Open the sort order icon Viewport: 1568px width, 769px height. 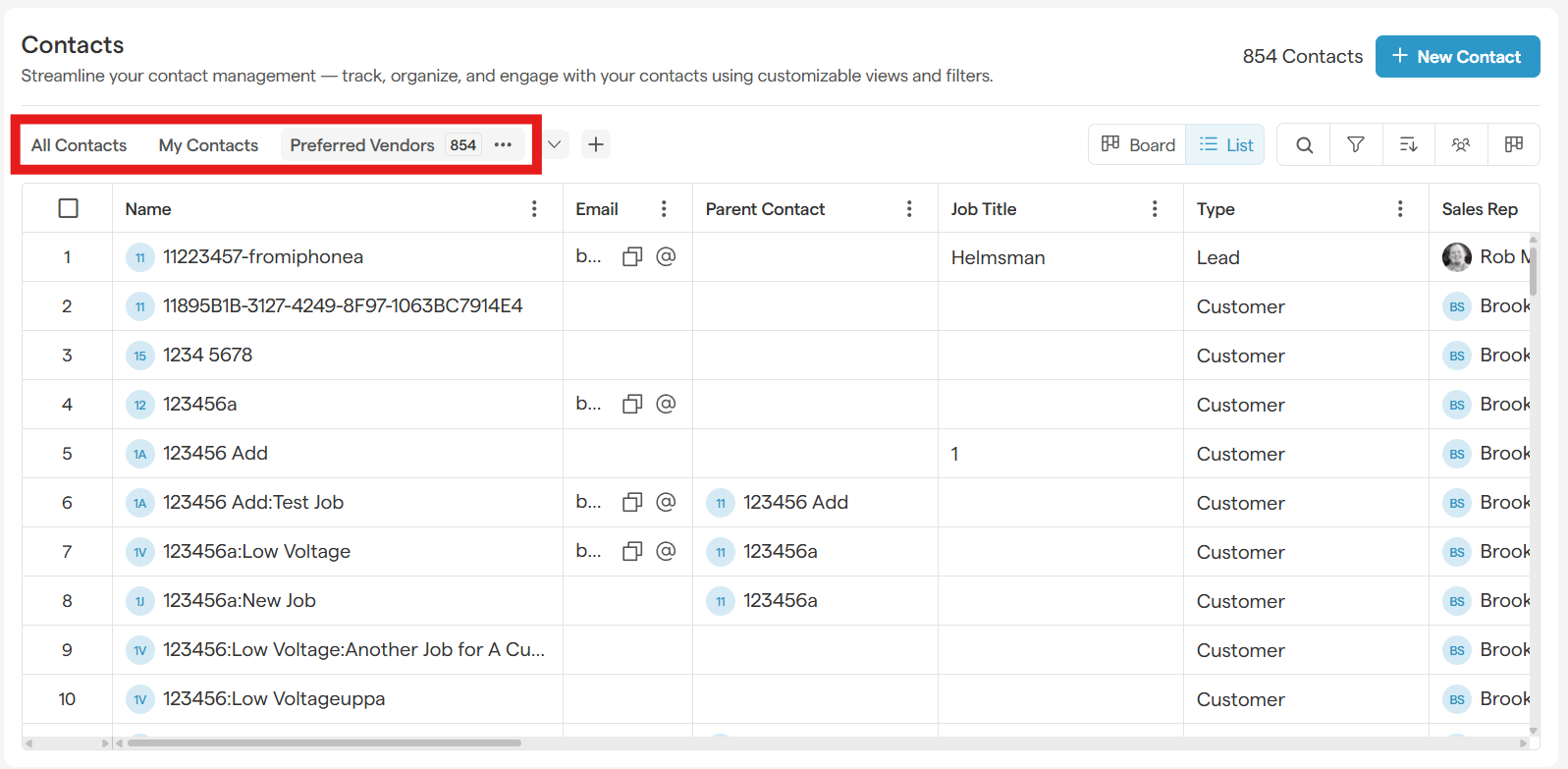click(1408, 145)
